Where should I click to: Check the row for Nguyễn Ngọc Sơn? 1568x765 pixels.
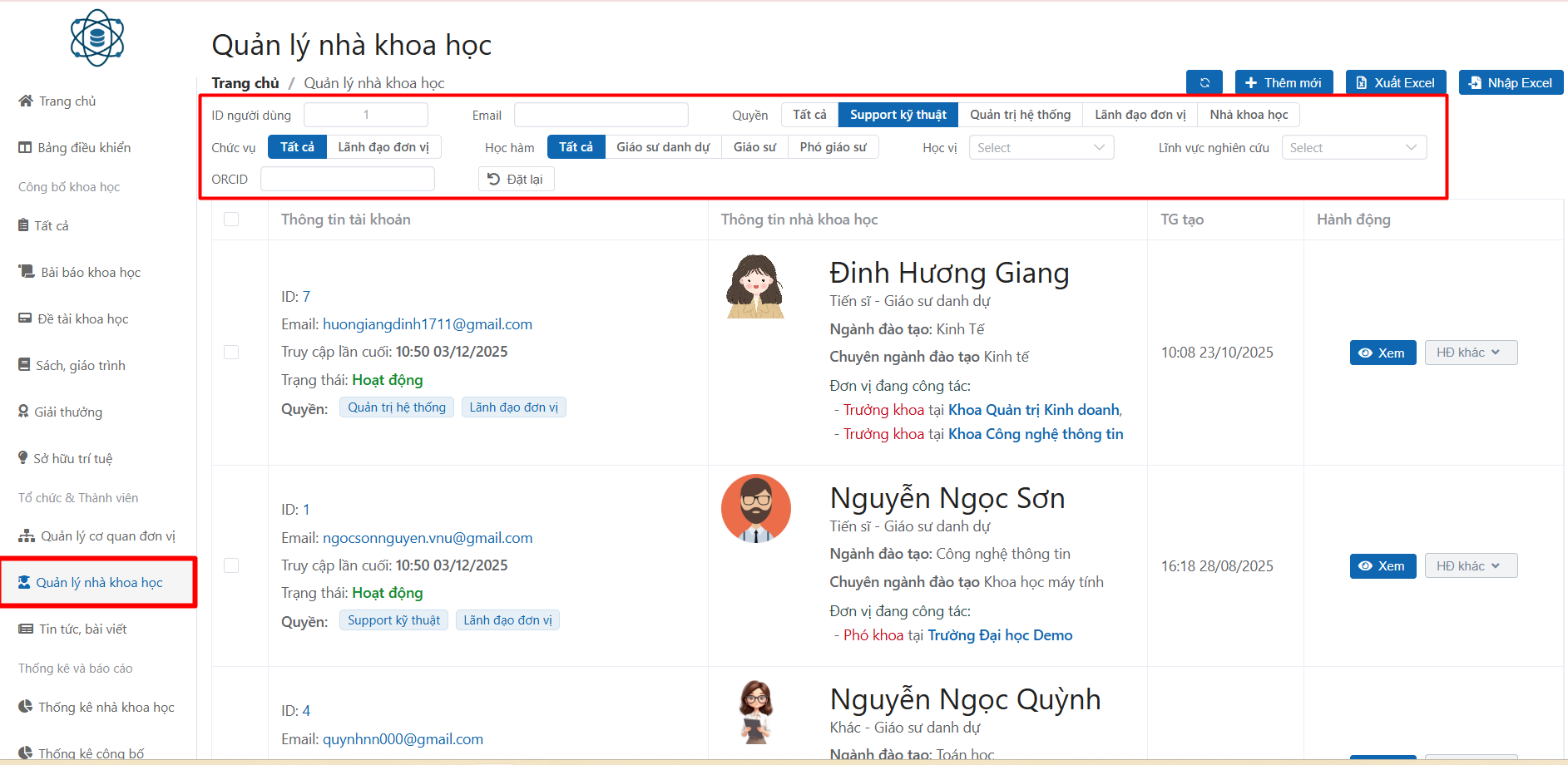click(231, 565)
